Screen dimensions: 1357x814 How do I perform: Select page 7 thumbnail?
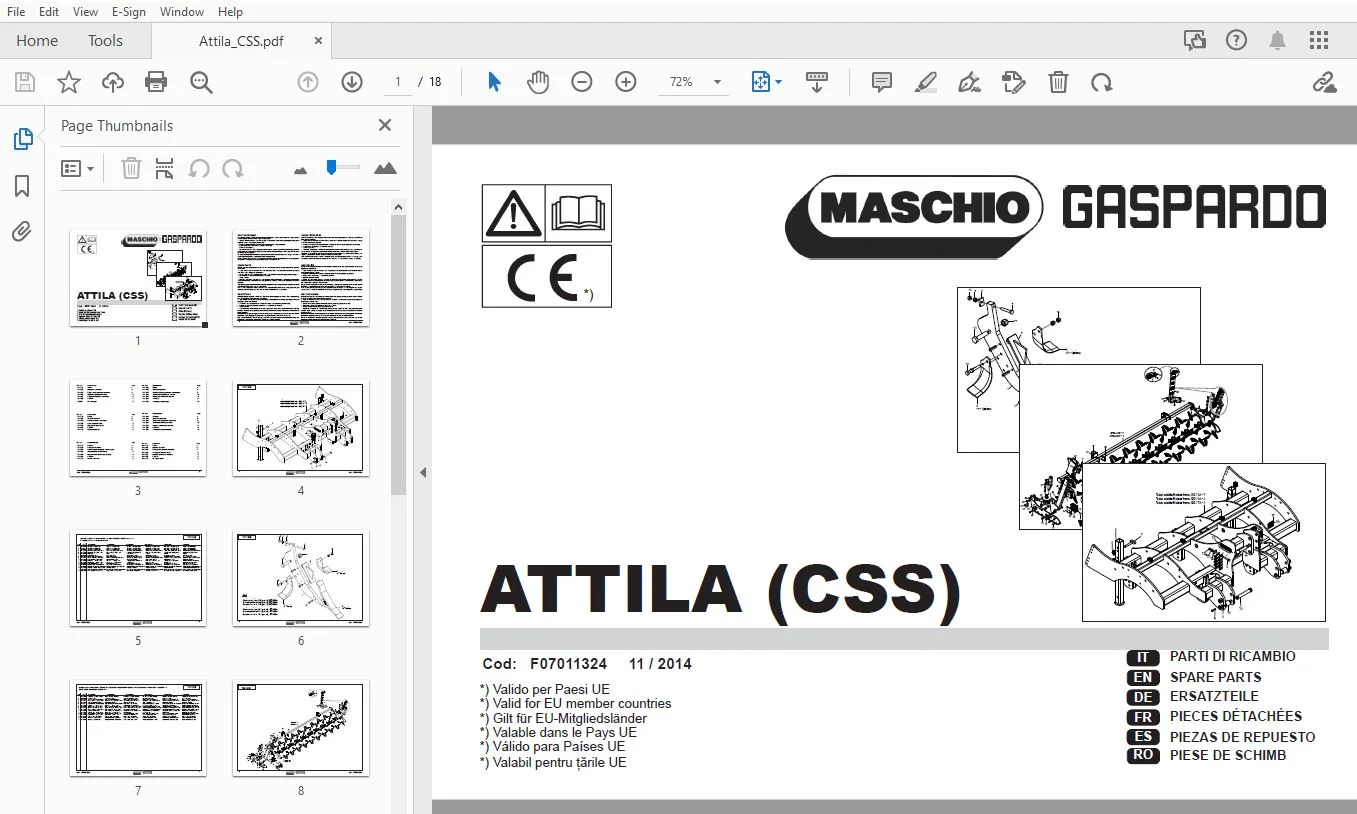pos(138,729)
